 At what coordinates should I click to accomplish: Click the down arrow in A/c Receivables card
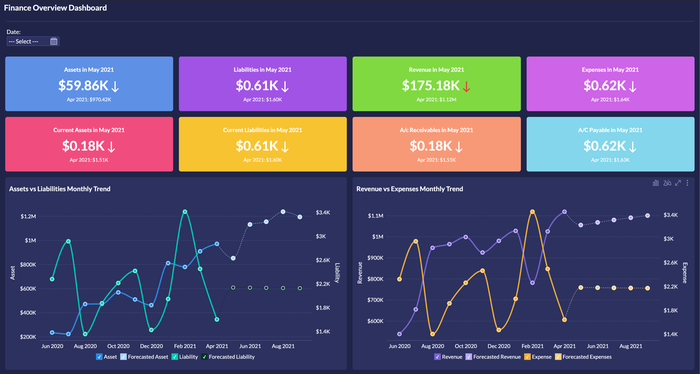click(x=459, y=146)
